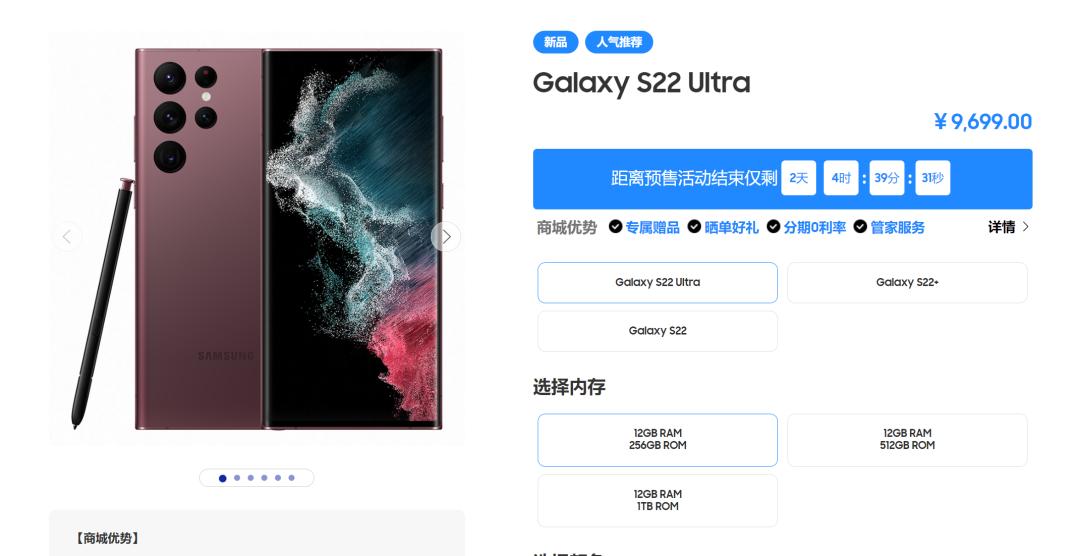The width and height of the screenshot is (1080, 556).
Task: Expand 详情 details chevron
Action: point(1026,227)
